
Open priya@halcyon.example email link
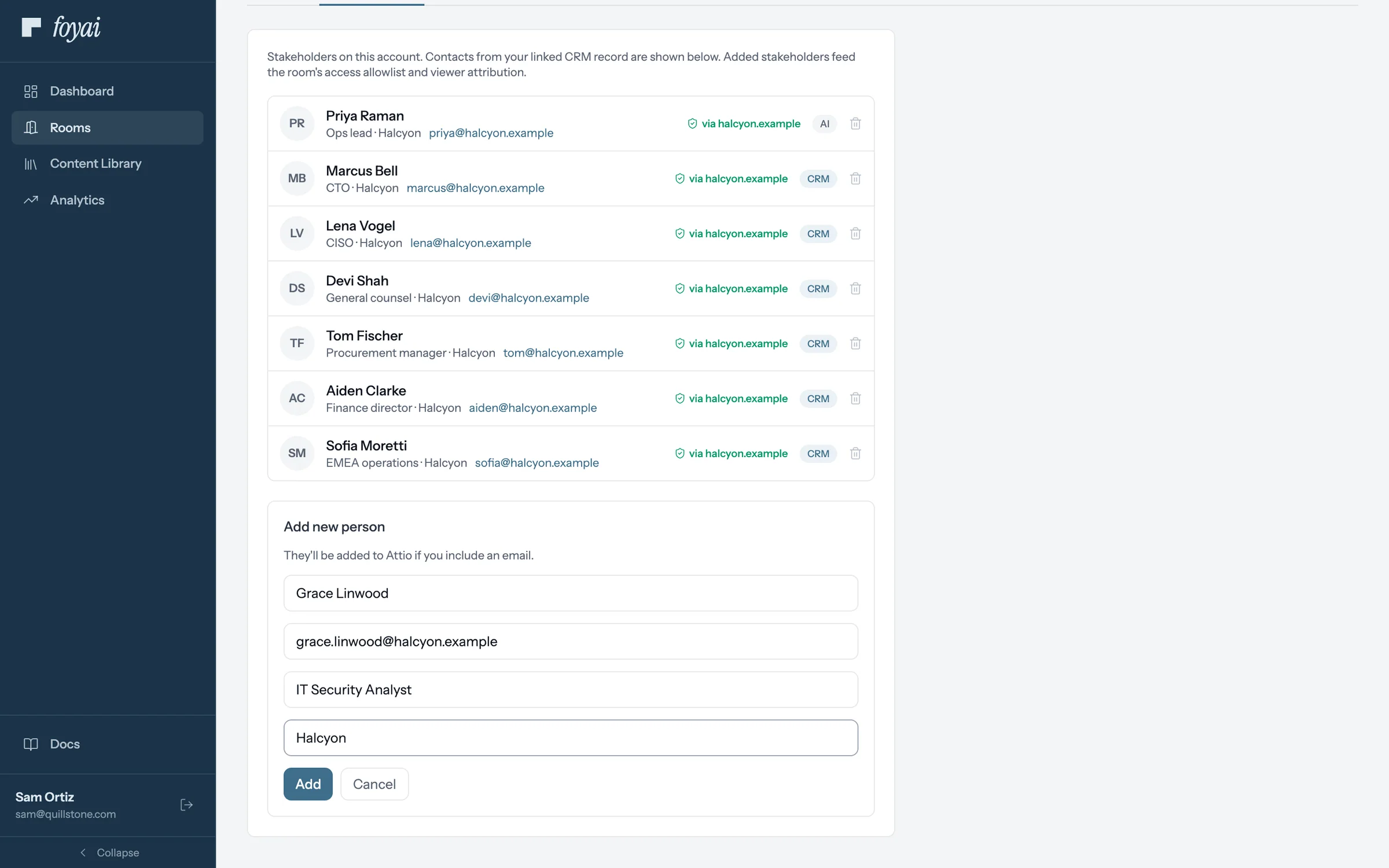click(491, 133)
